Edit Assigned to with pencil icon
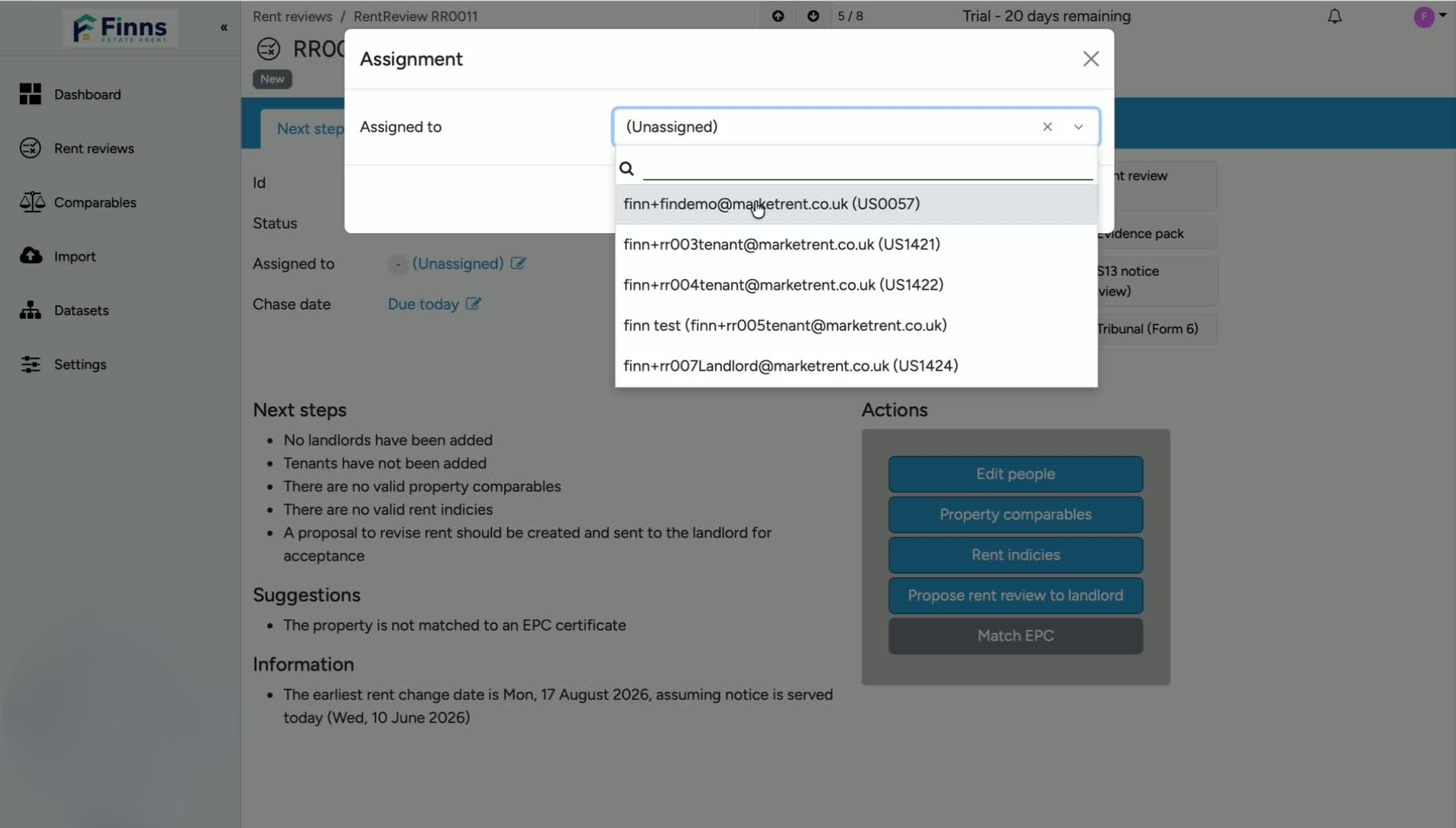Image resolution: width=1456 pixels, height=828 pixels. coord(519,263)
